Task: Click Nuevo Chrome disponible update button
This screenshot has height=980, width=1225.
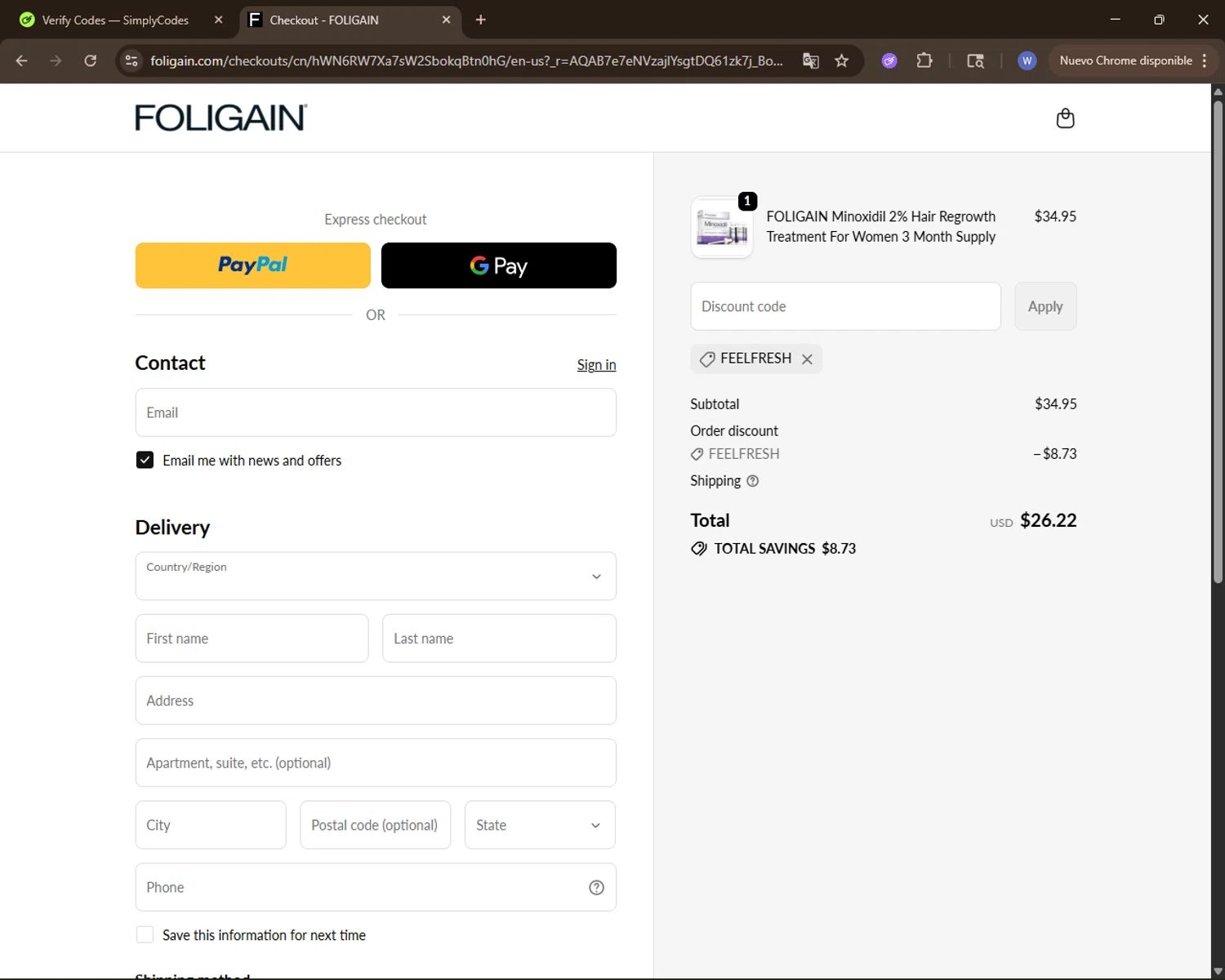Action: click(x=1125, y=60)
